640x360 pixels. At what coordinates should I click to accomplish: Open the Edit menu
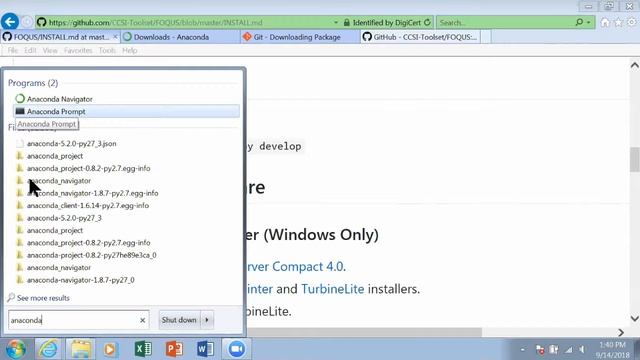[30, 51]
